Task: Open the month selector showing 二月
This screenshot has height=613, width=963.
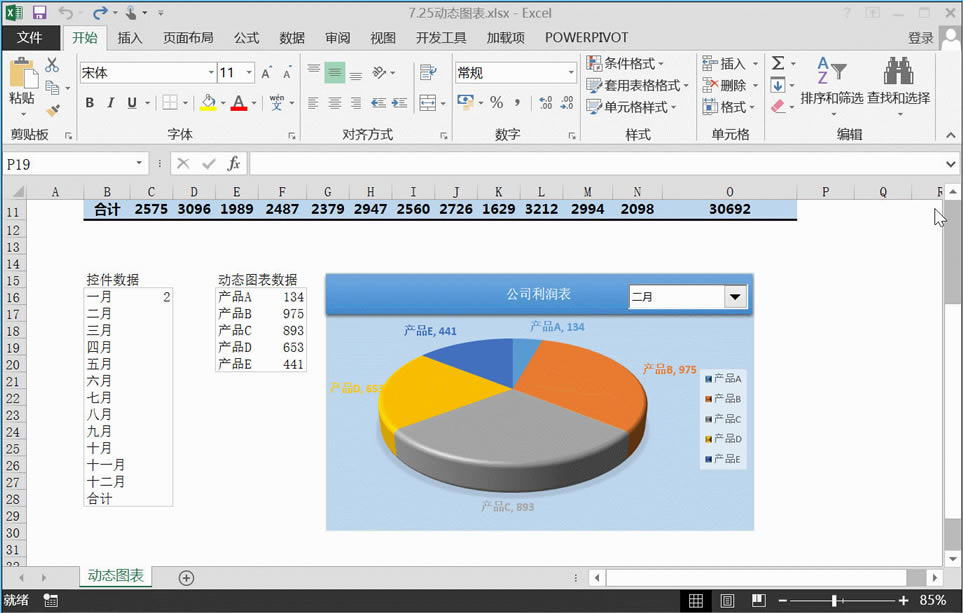Action: (736, 296)
